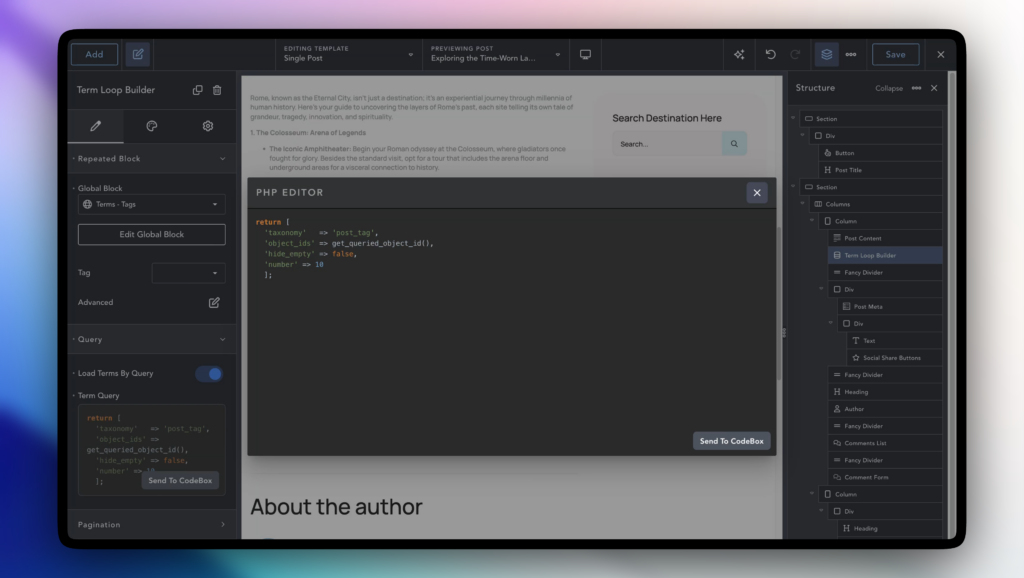Image resolution: width=1024 pixels, height=578 pixels.
Task: Click the Edit Global Block button
Action: tap(151, 235)
